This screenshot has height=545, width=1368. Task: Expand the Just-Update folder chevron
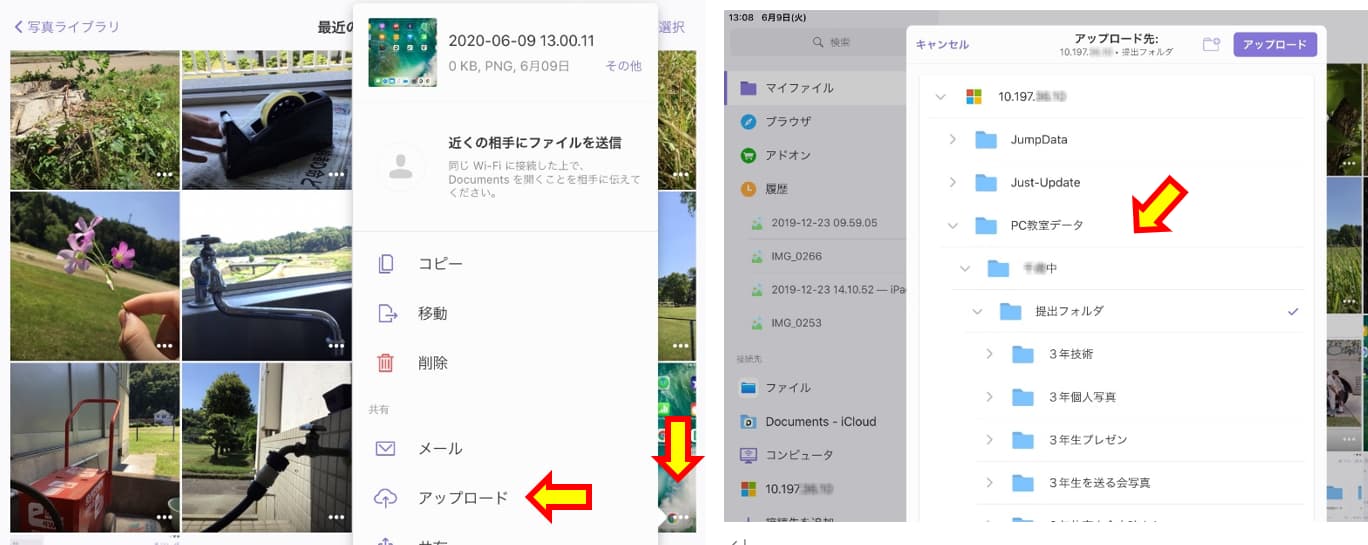[953, 182]
